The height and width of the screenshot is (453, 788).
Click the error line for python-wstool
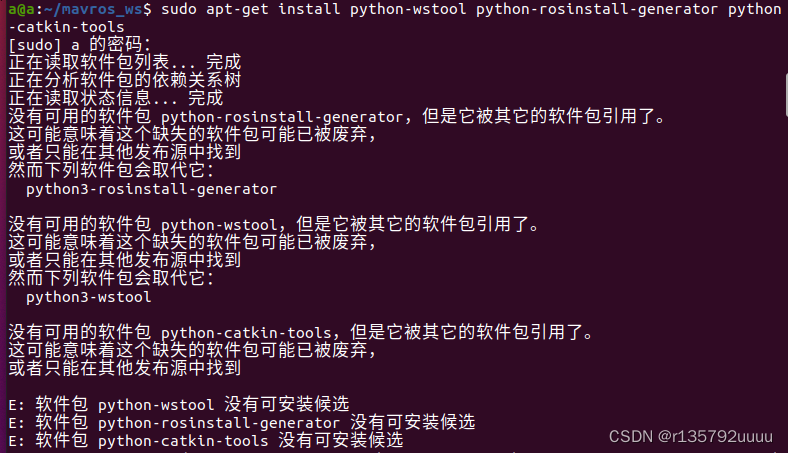click(x=178, y=404)
